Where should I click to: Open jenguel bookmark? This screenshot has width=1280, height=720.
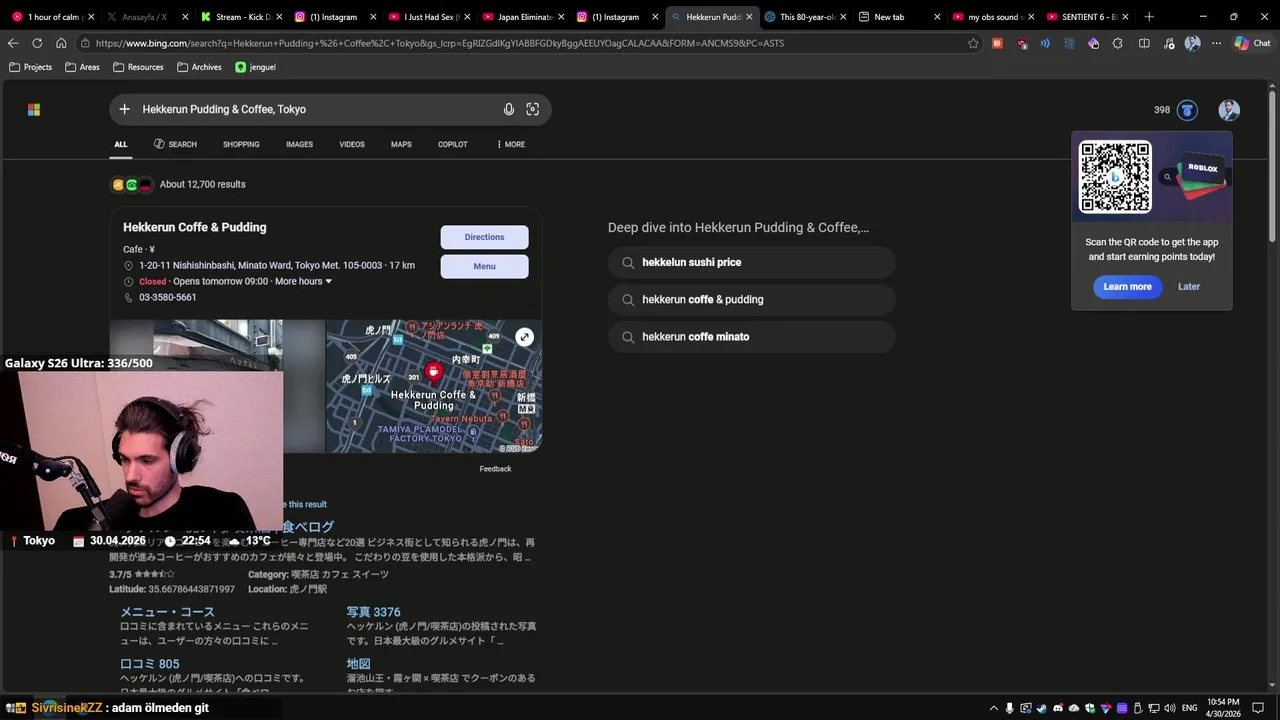click(255, 67)
